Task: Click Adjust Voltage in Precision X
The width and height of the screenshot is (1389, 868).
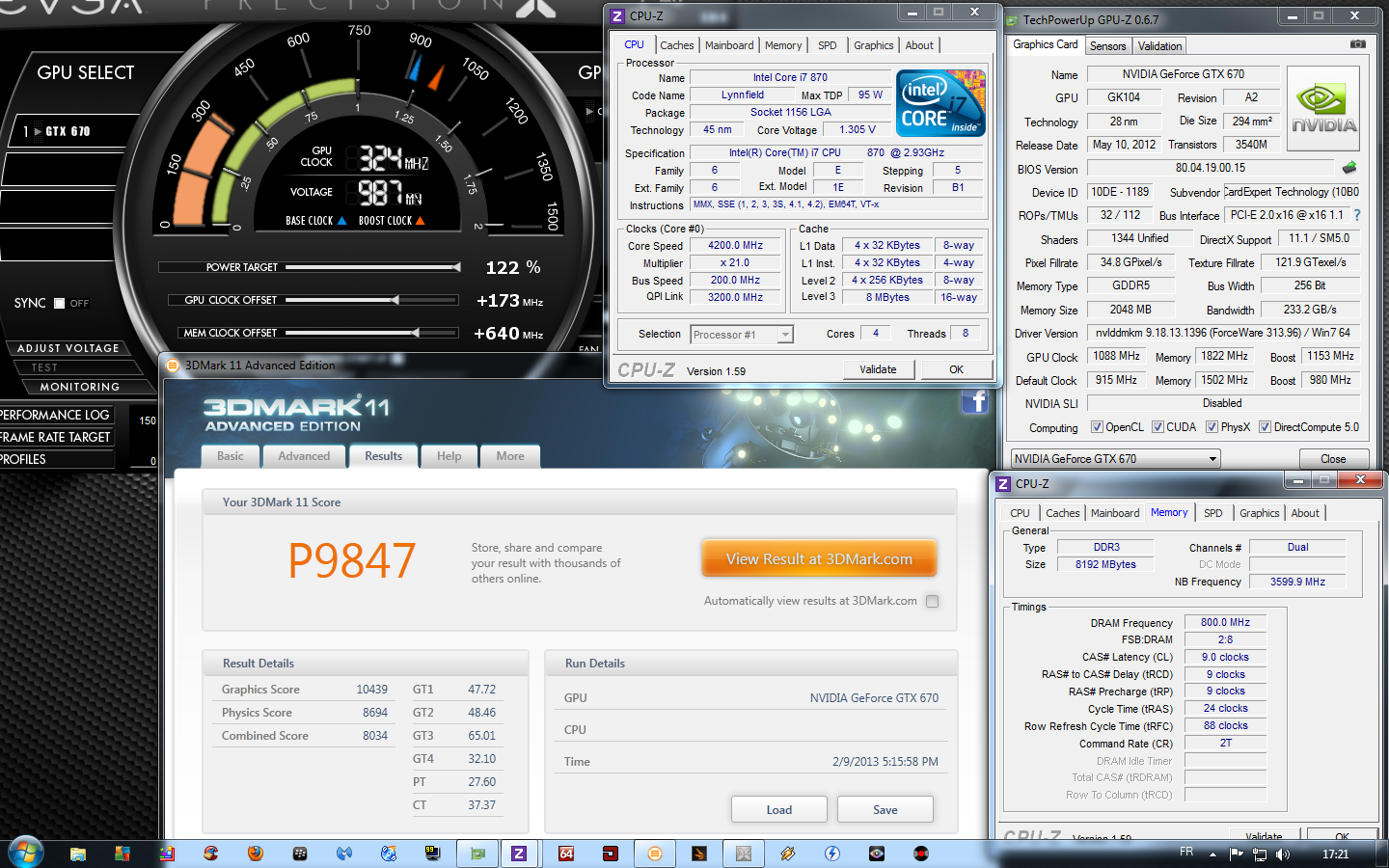Action: (68, 348)
